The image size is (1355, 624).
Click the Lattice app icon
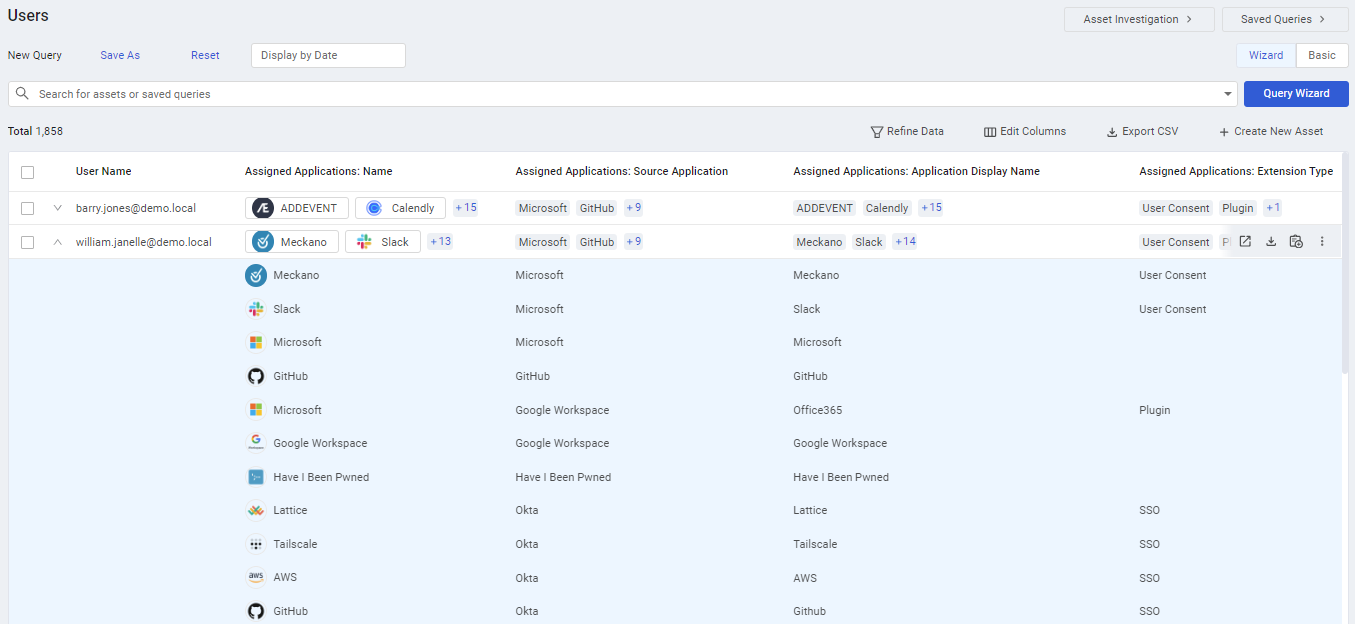tap(256, 510)
